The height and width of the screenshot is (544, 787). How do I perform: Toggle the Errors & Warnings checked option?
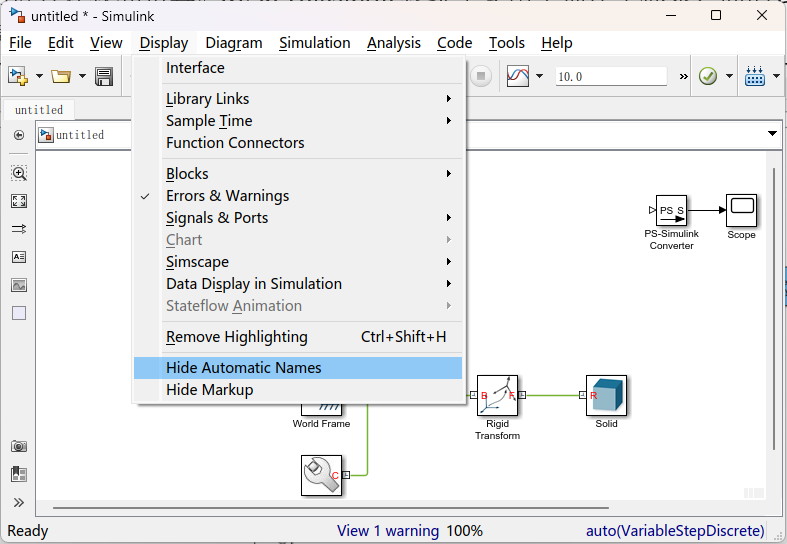click(298, 196)
